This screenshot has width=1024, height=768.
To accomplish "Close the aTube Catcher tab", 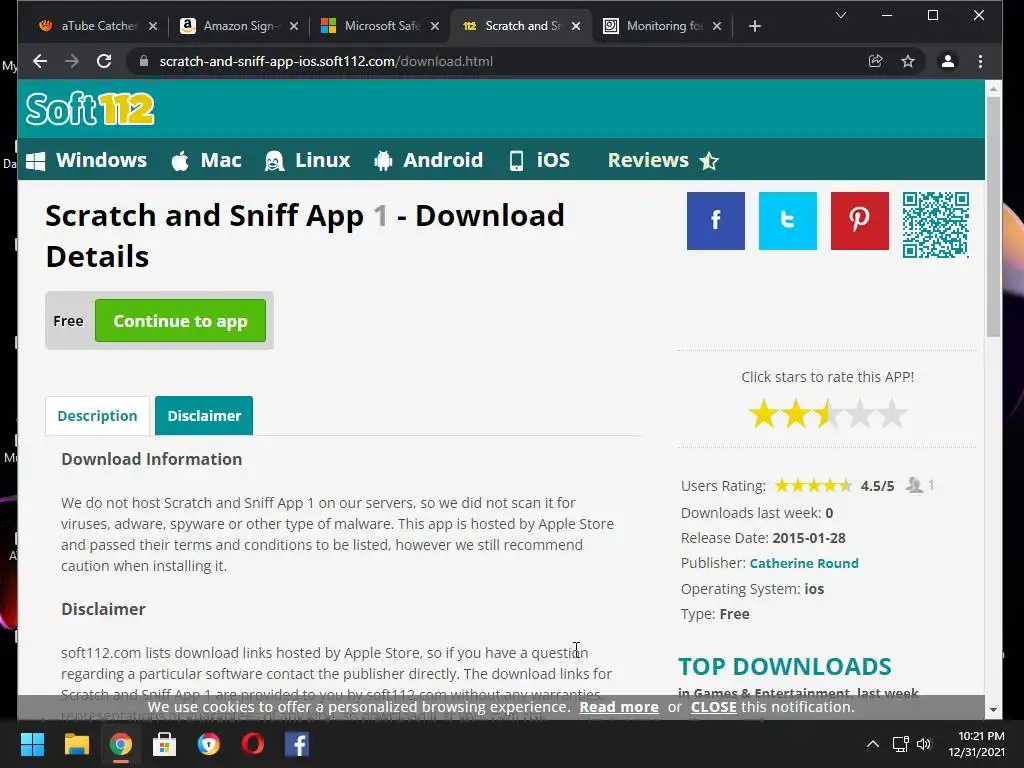I will [x=153, y=26].
